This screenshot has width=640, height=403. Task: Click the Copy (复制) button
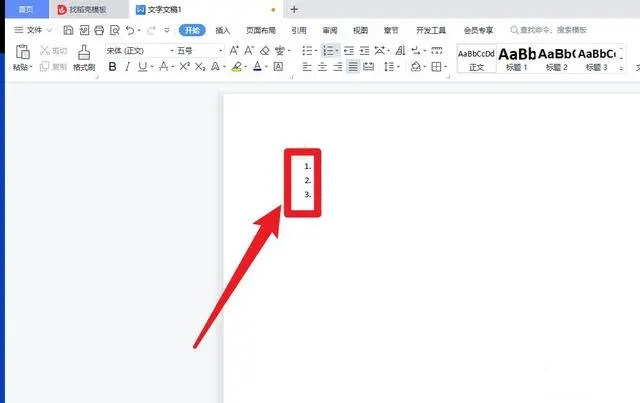[x=53, y=66]
